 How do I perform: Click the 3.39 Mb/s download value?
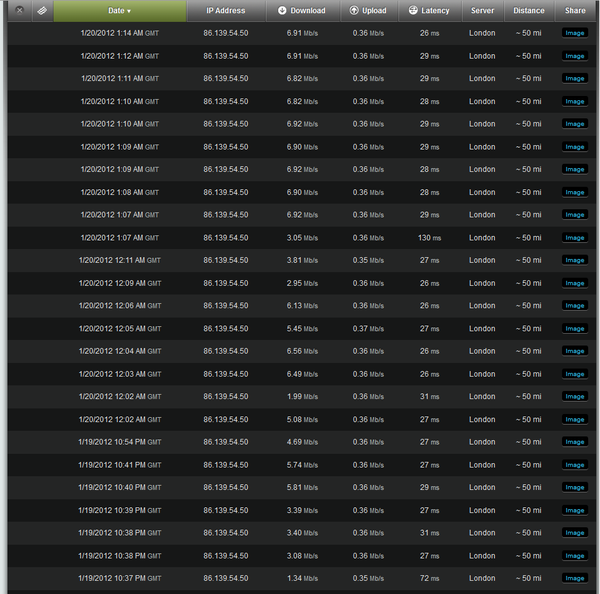[302, 510]
